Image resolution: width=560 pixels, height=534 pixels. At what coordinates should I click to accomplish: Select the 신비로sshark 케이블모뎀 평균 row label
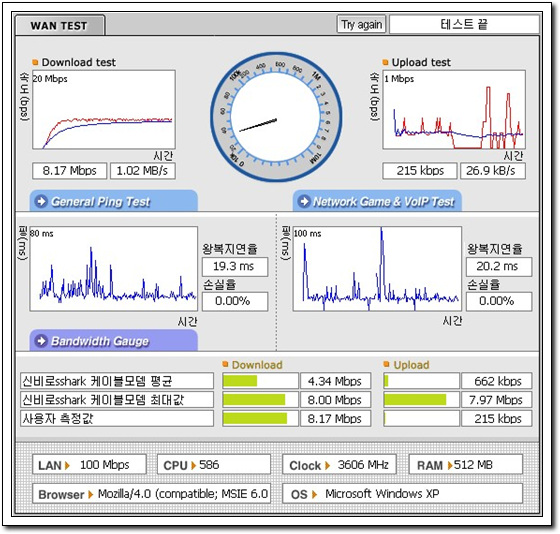pyautogui.click(x=117, y=381)
